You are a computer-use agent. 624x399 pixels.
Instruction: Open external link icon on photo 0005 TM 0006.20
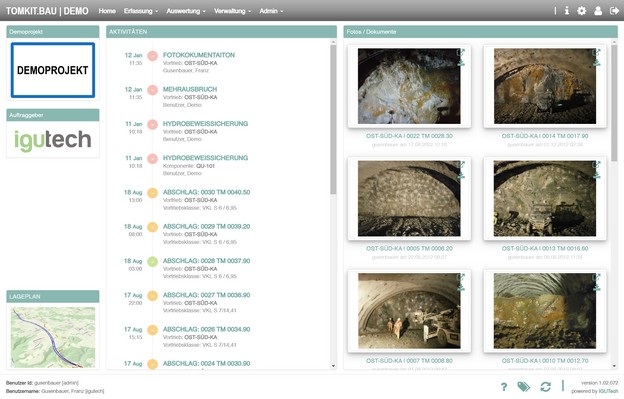click(x=461, y=164)
